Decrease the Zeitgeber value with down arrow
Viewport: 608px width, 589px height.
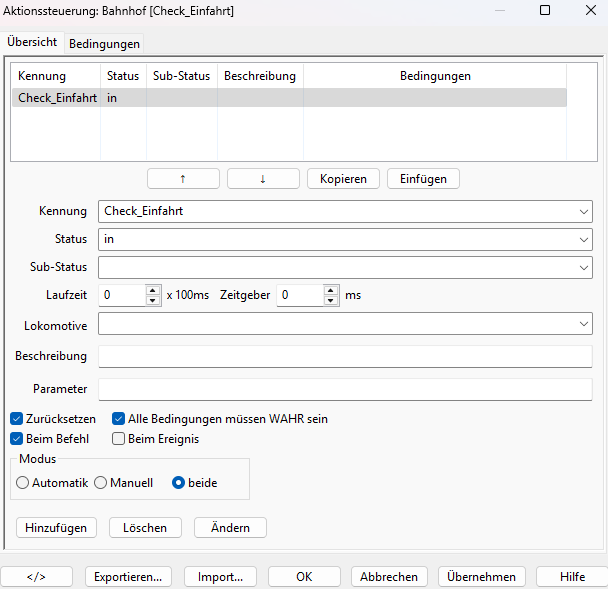[x=331, y=301]
